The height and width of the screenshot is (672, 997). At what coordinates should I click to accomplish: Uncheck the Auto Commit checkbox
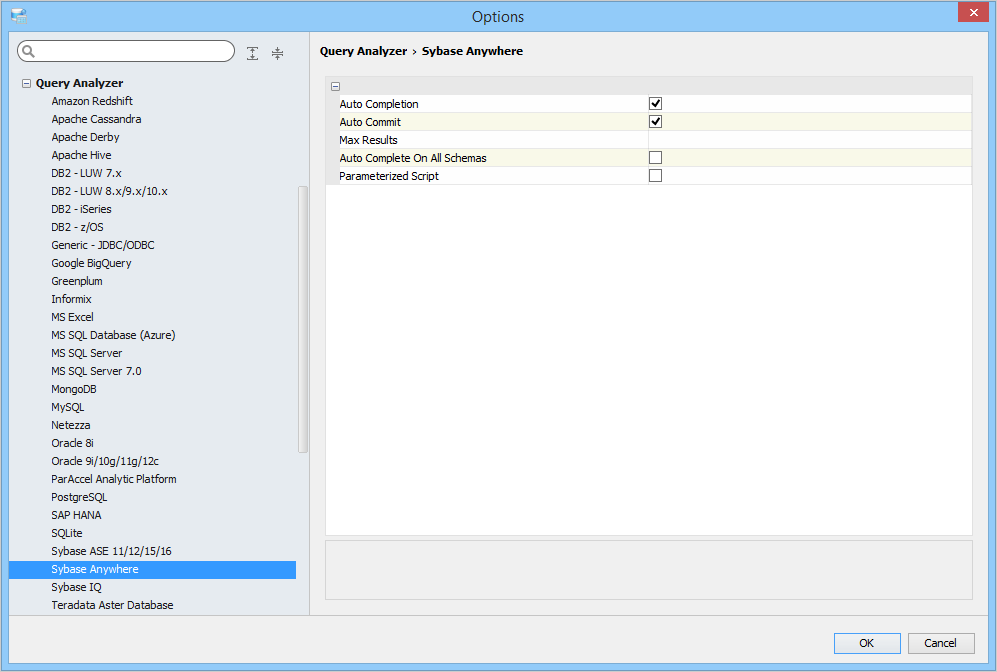click(655, 121)
